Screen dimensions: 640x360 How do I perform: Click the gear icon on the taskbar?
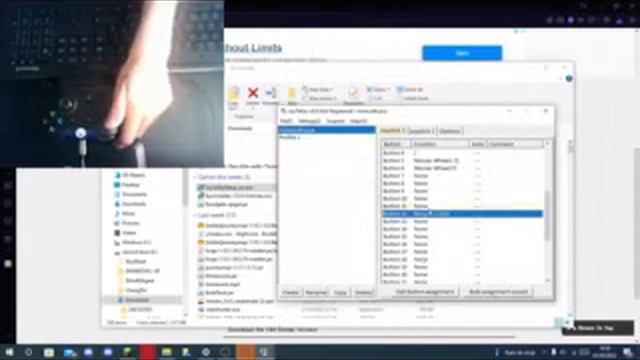pyautogui.click(x=206, y=352)
